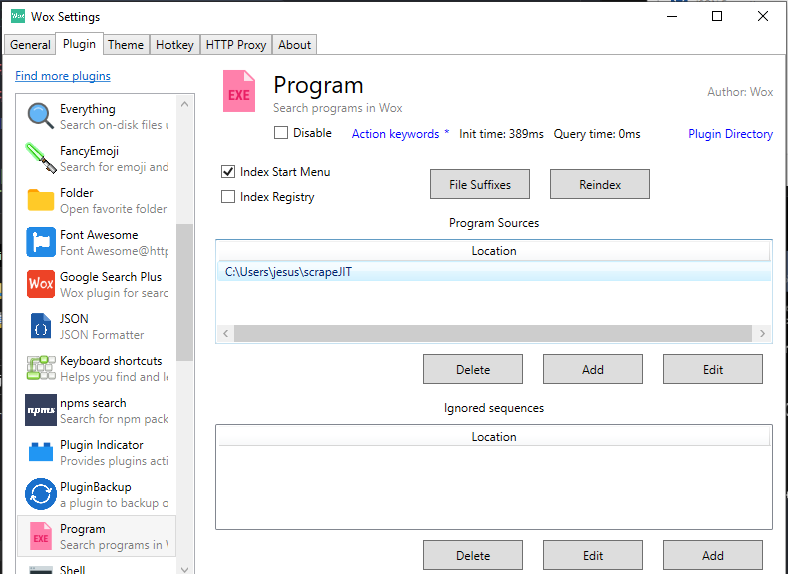Select the Keyboard shortcuts plugin icon
Image resolution: width=788 pixels, height=574 pixels.
tap(41, 367)
